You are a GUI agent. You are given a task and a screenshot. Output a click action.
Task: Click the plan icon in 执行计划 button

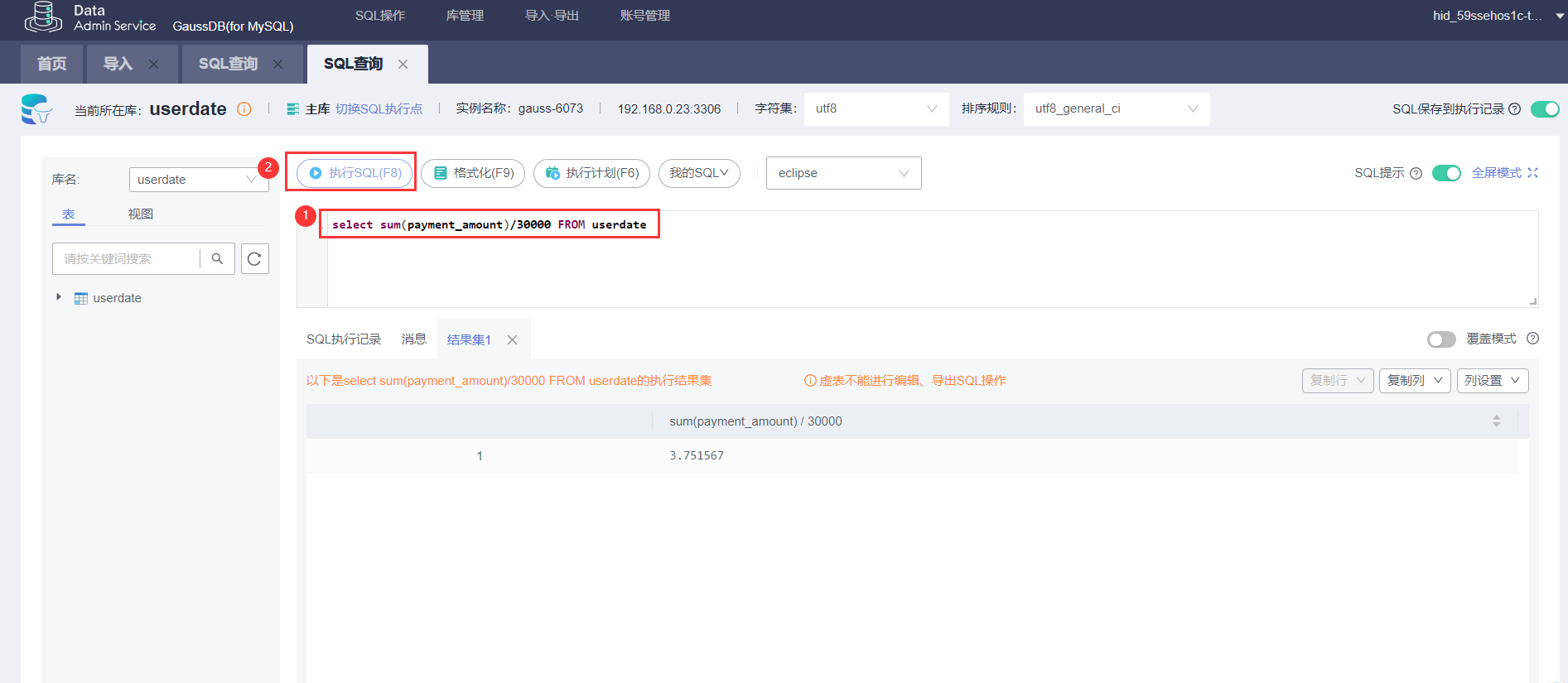552,173
